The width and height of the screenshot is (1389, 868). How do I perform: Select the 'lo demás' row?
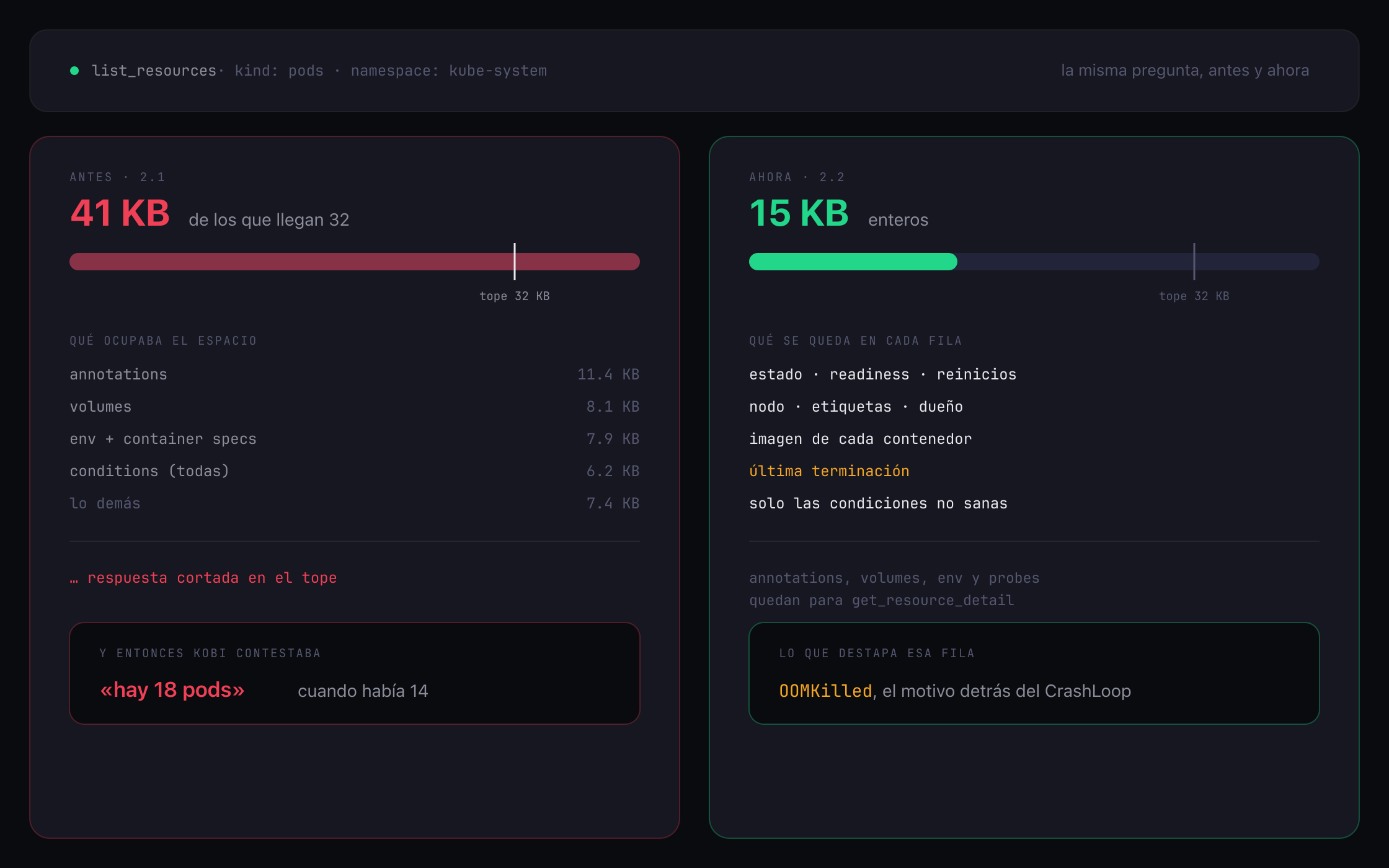355,503
